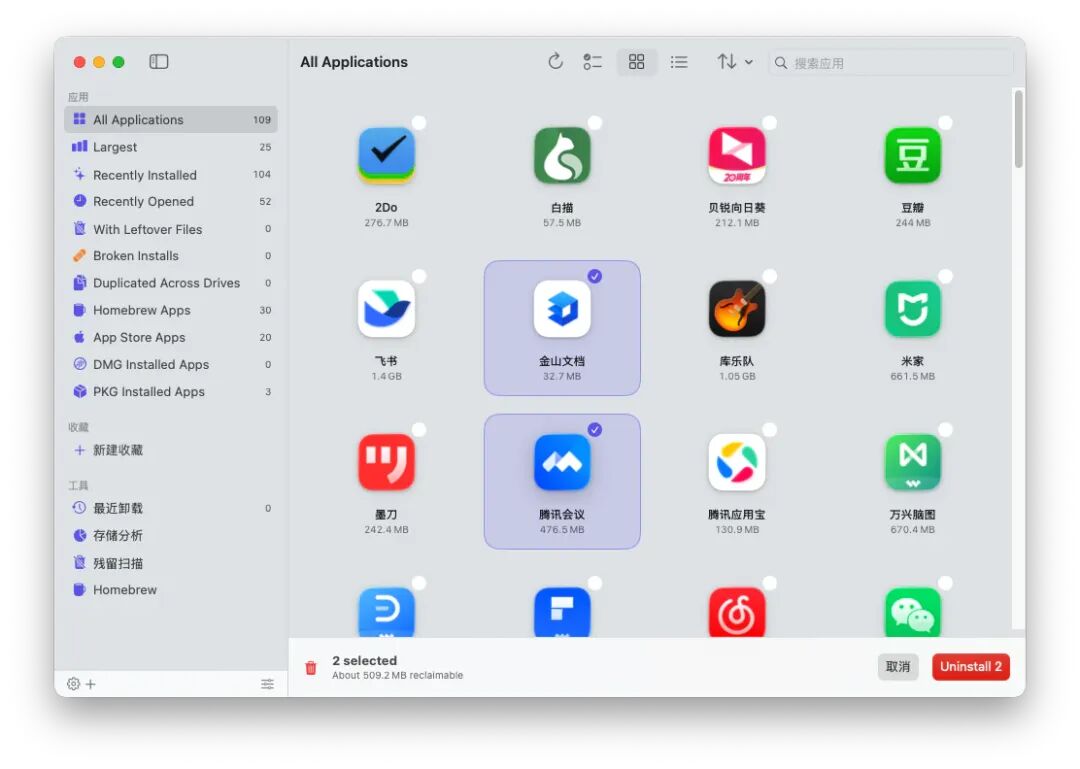The height and width of the screenshot is (769, 1080).
Task: Open Homebrew Apps category
Action: (x=171, y=310)
